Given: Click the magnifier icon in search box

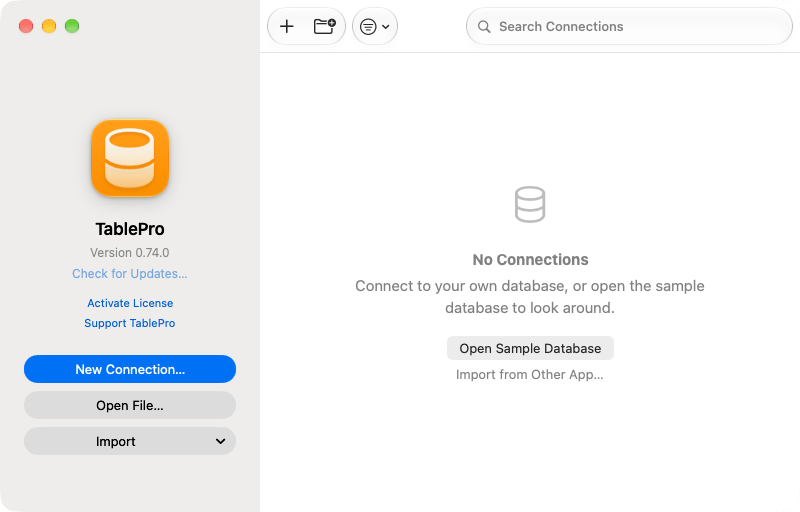Looking at the screenshot, I should [x=484, y=27].
